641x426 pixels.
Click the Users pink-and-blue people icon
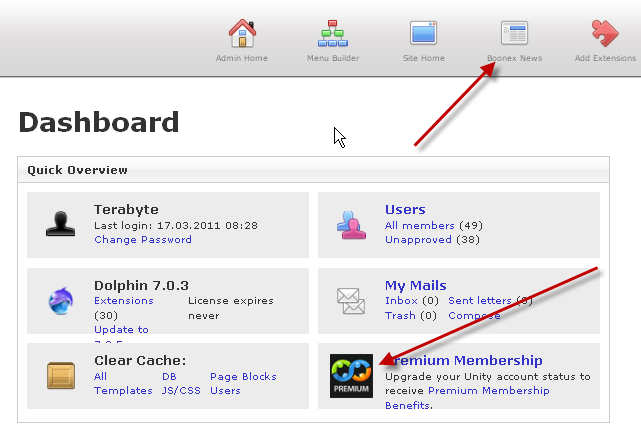coord(351,225)
